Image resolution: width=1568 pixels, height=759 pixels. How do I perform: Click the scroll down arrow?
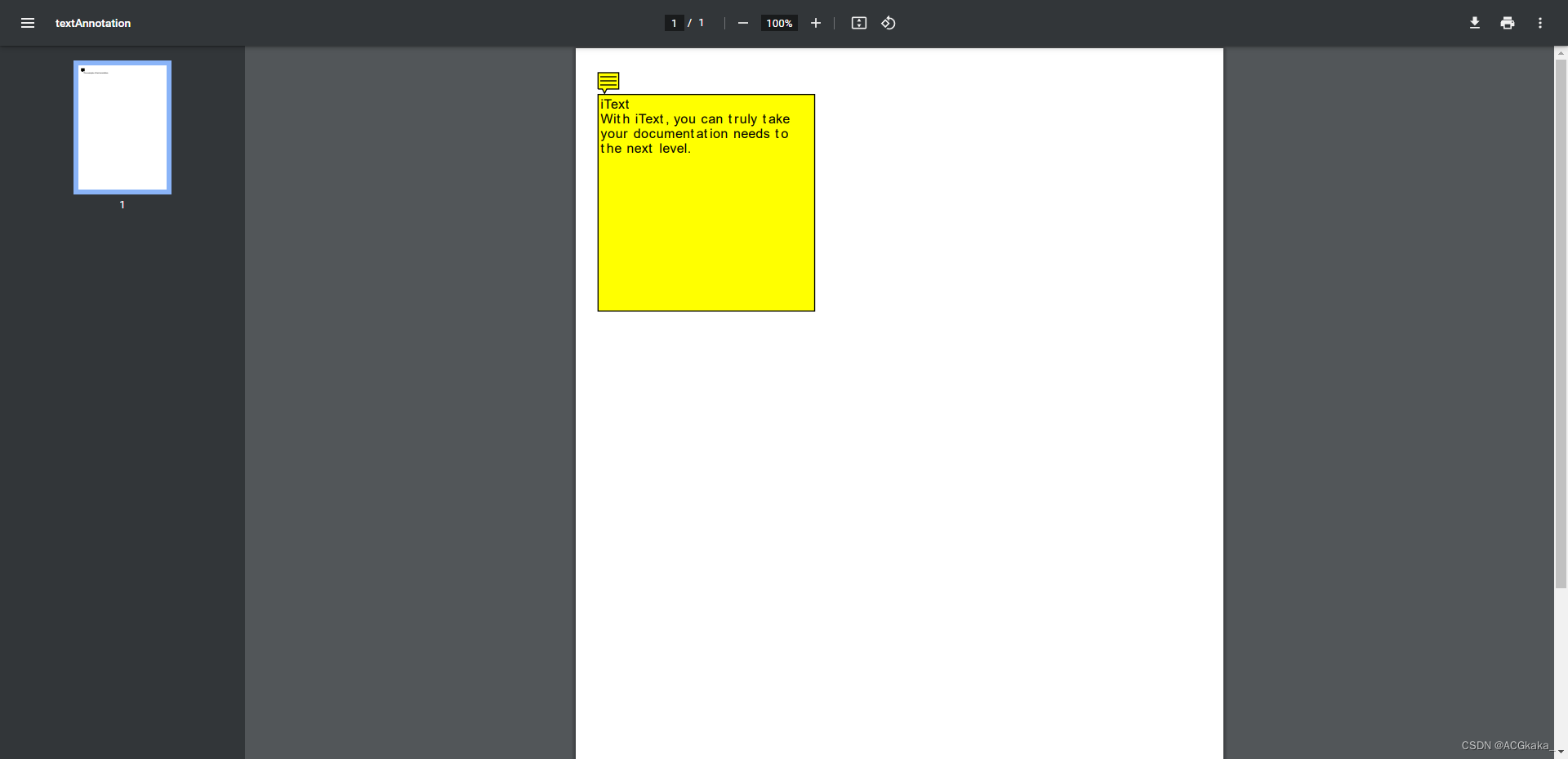tap(1561, 752)
